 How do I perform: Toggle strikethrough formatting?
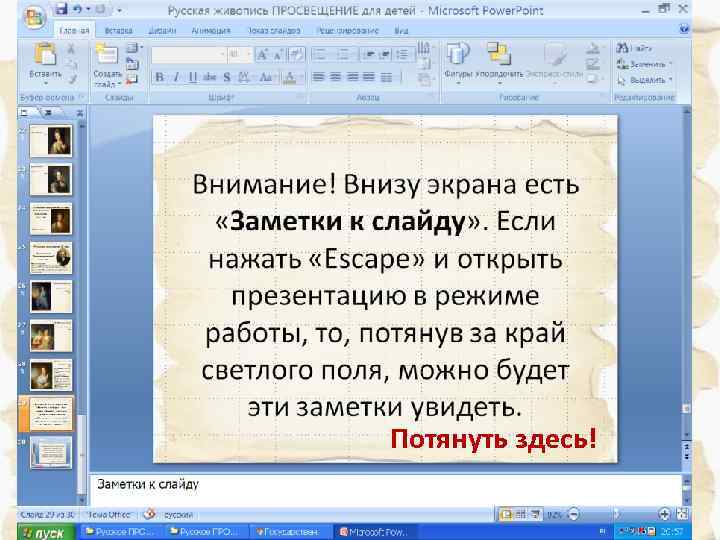(210, 77)
